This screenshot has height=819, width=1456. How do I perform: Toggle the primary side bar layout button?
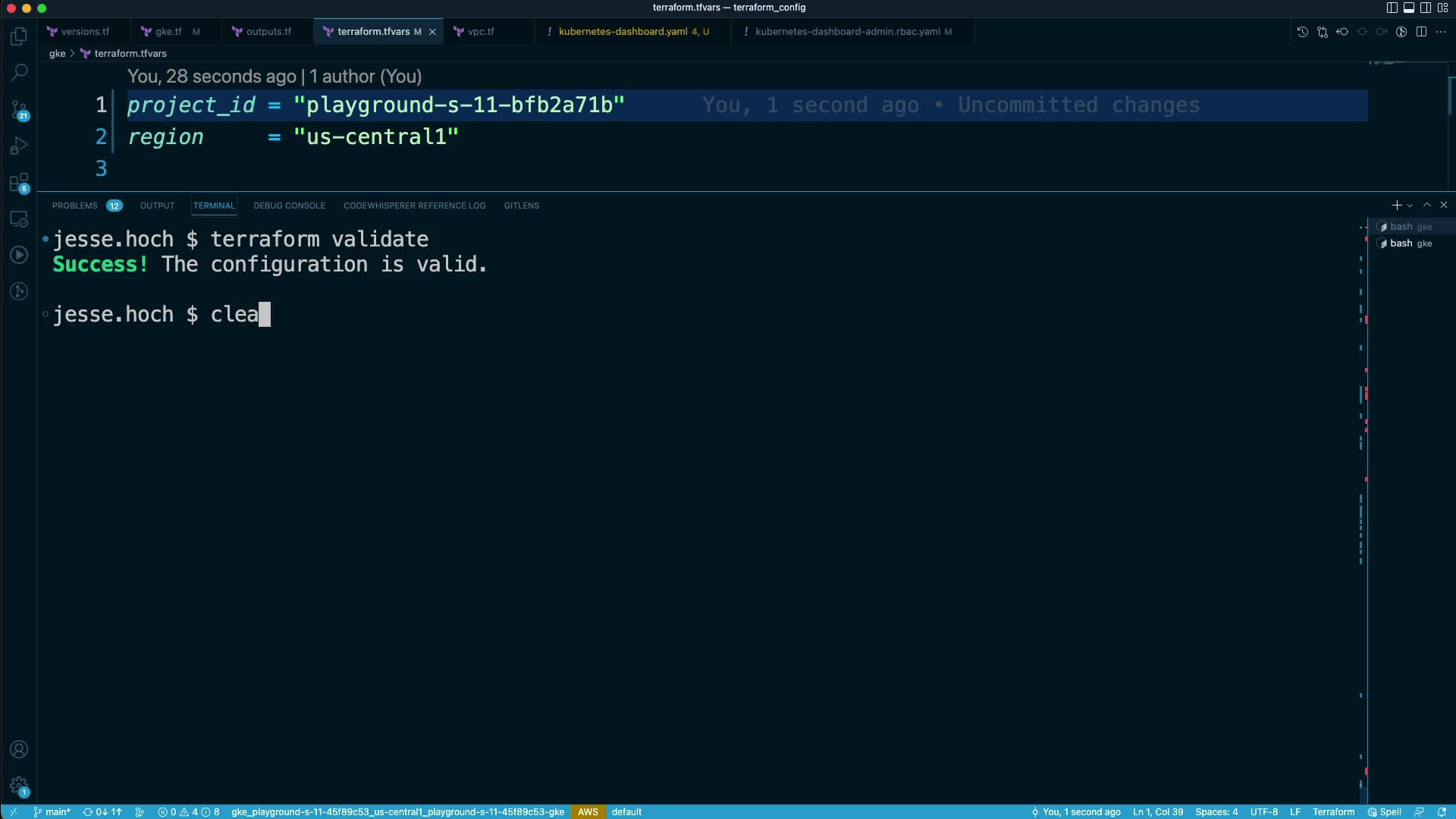1392,8
